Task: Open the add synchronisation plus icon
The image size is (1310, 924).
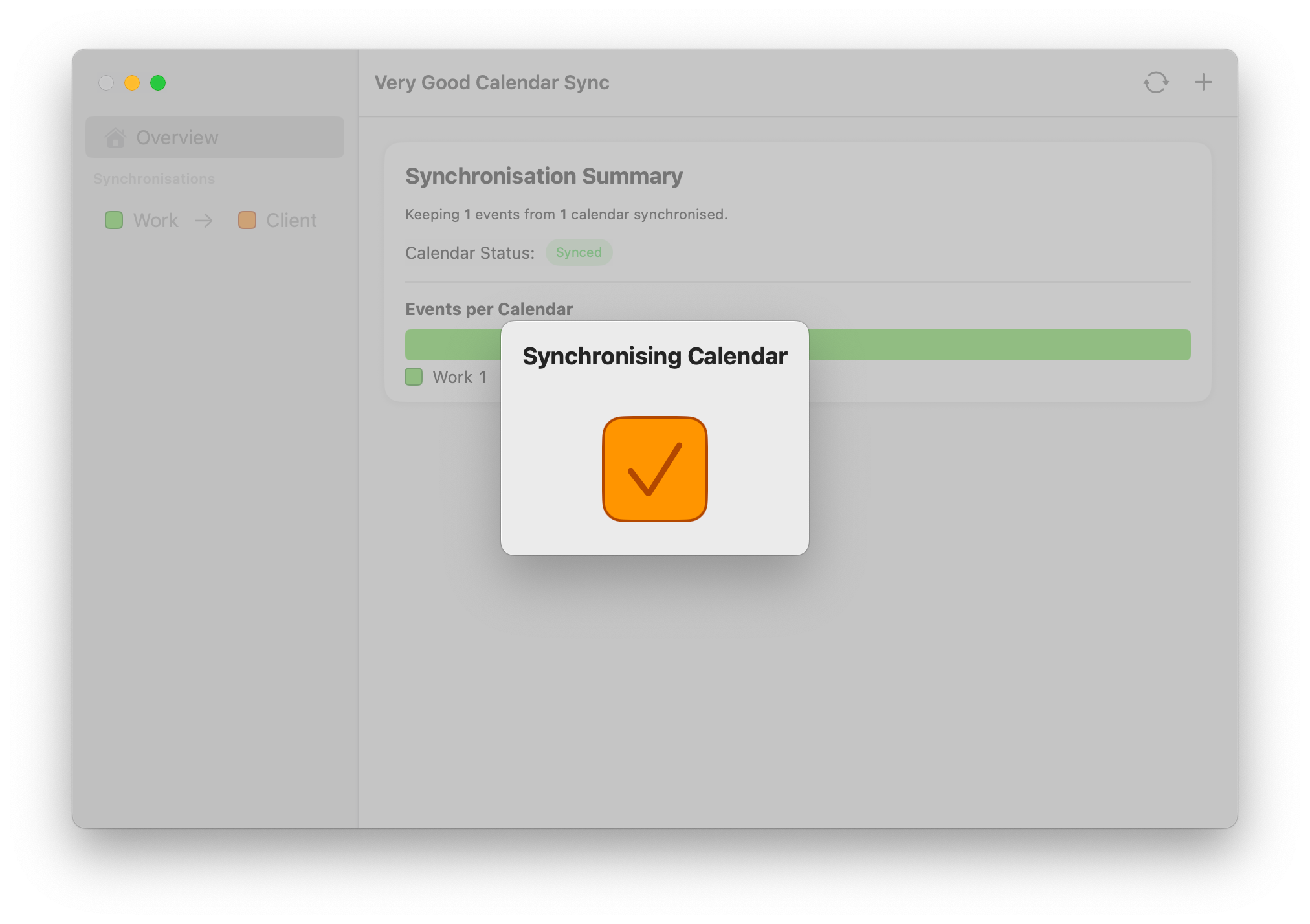Action: pos(1204,82)
